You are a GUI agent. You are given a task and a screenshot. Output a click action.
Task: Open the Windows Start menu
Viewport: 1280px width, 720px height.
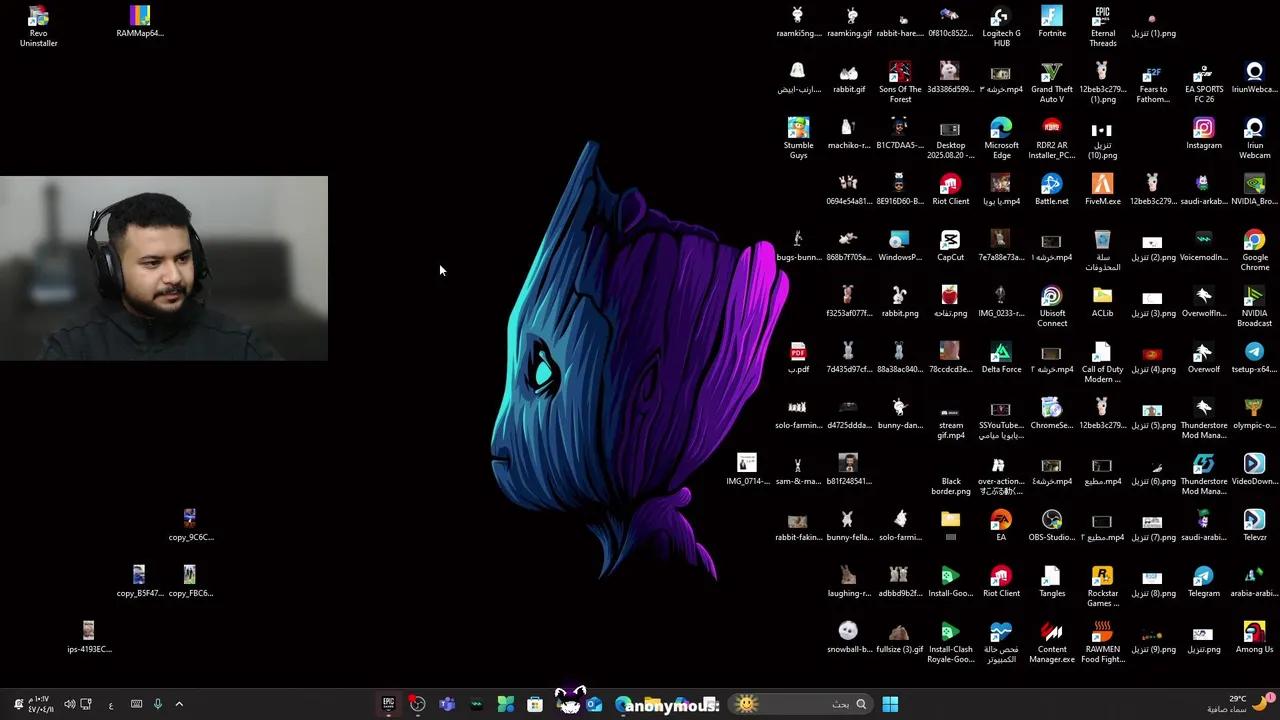pyautogui.click(x=890, y=704)
